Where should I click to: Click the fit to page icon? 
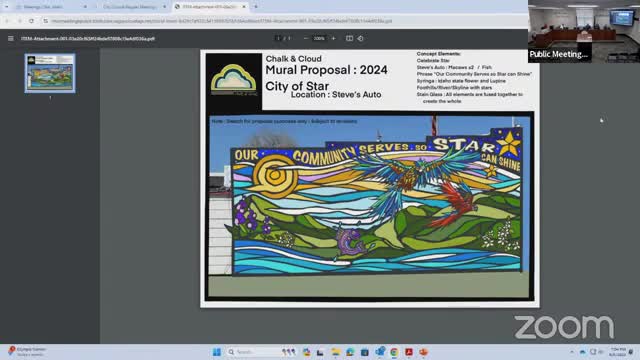[x=349, y=38]
